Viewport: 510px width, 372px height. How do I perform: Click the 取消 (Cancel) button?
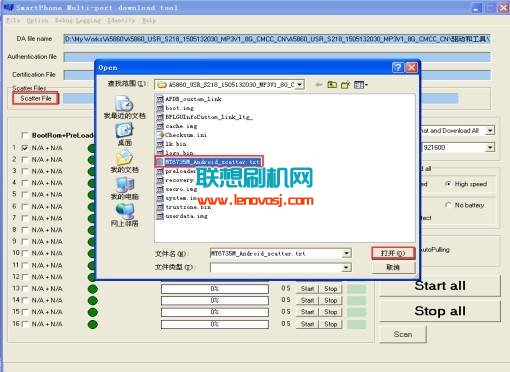tap(393, 267)
